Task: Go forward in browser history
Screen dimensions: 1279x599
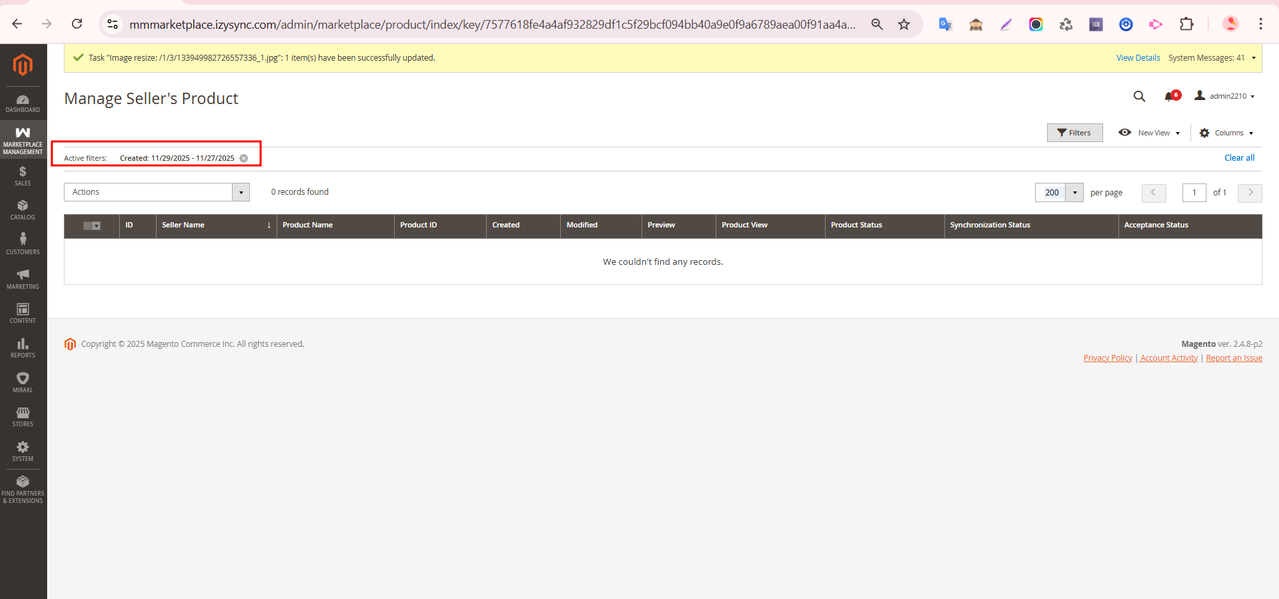Action: (47, 24)
